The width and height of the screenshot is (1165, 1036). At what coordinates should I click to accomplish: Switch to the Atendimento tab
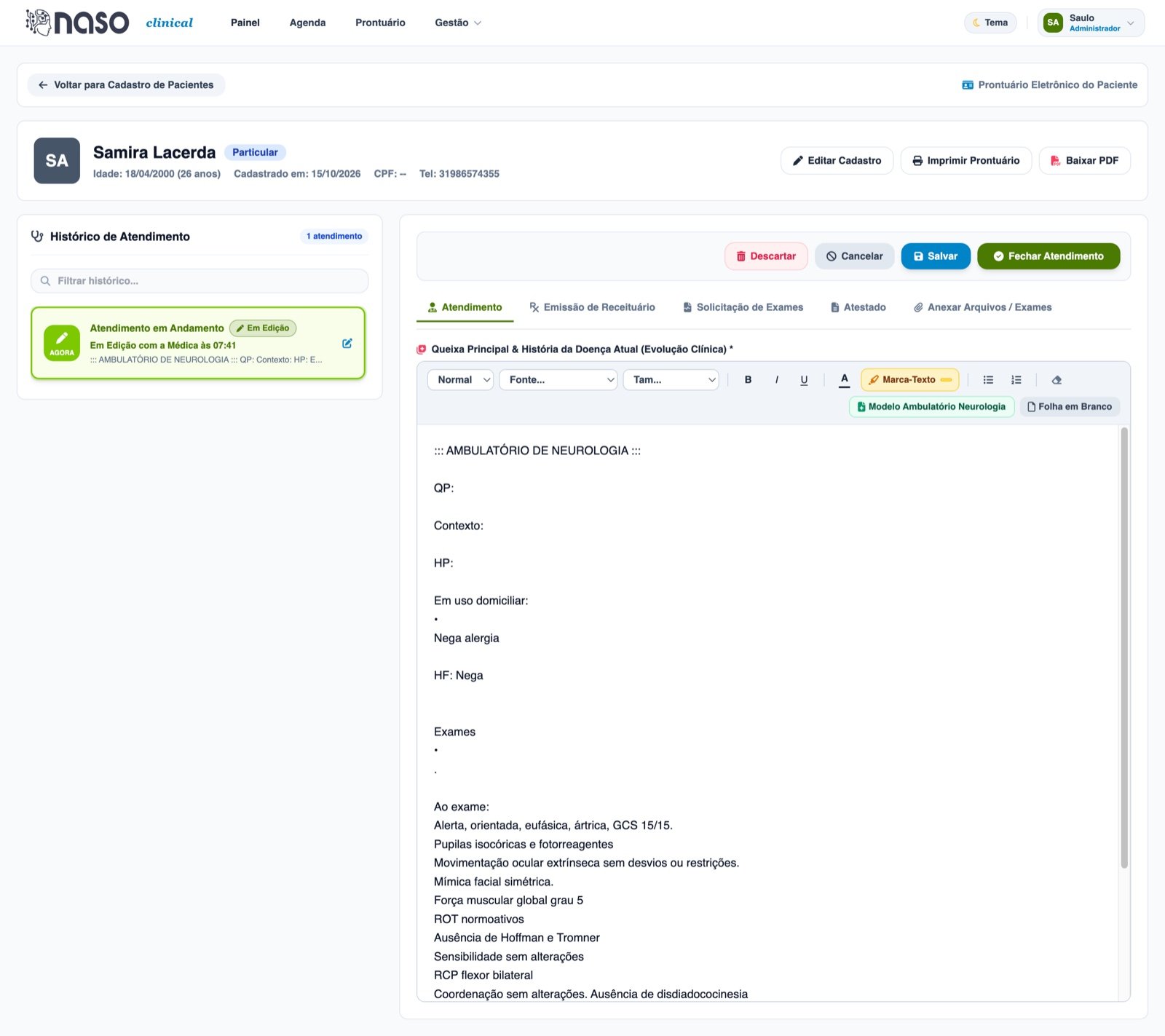pyautogui.click(x=465, y=307)
